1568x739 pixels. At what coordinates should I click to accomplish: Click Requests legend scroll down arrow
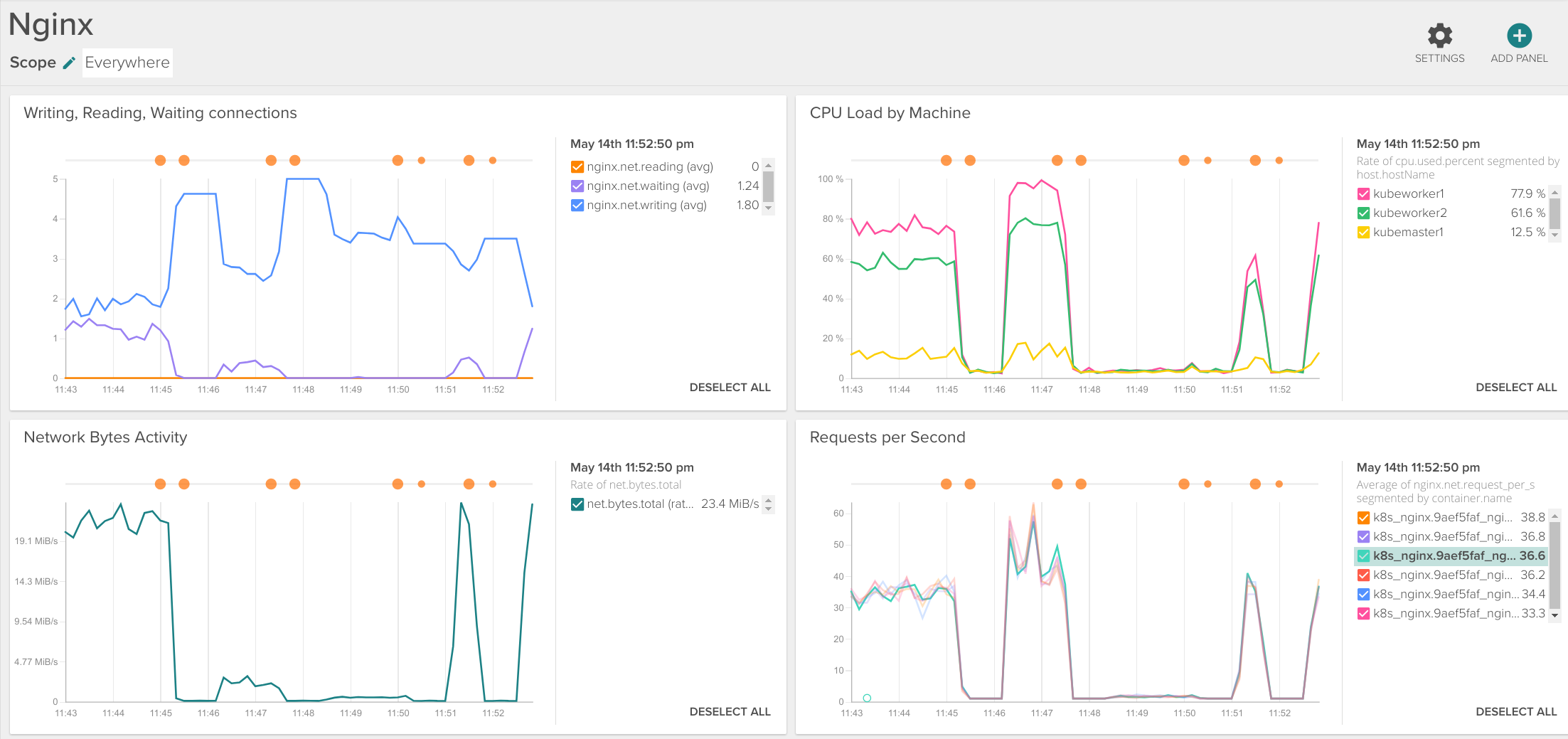pos(1554,616)
